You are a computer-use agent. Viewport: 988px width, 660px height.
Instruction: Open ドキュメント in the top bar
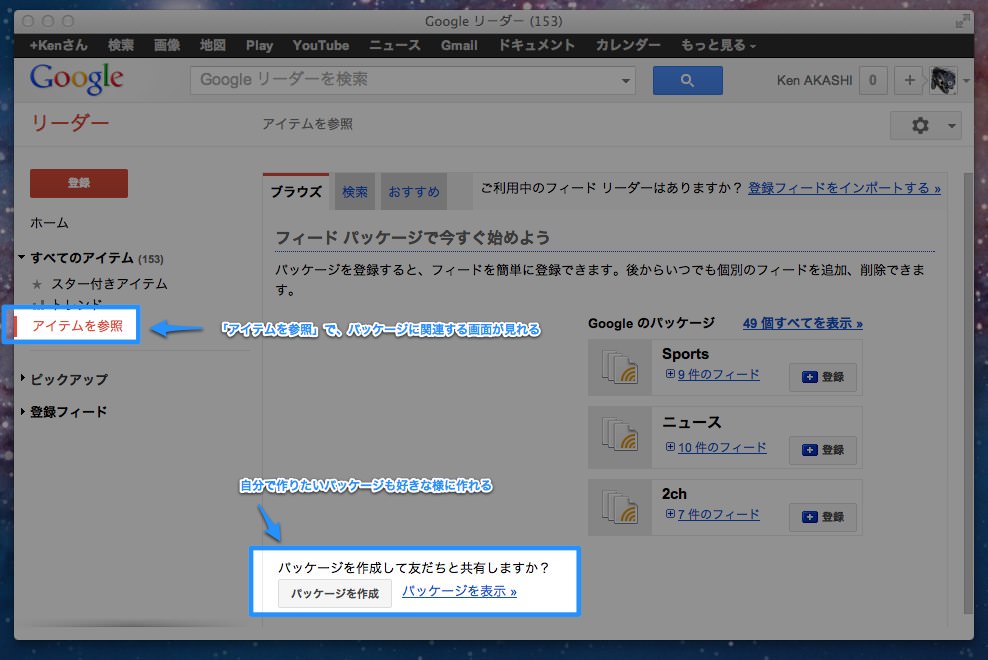tap(536, 45)
